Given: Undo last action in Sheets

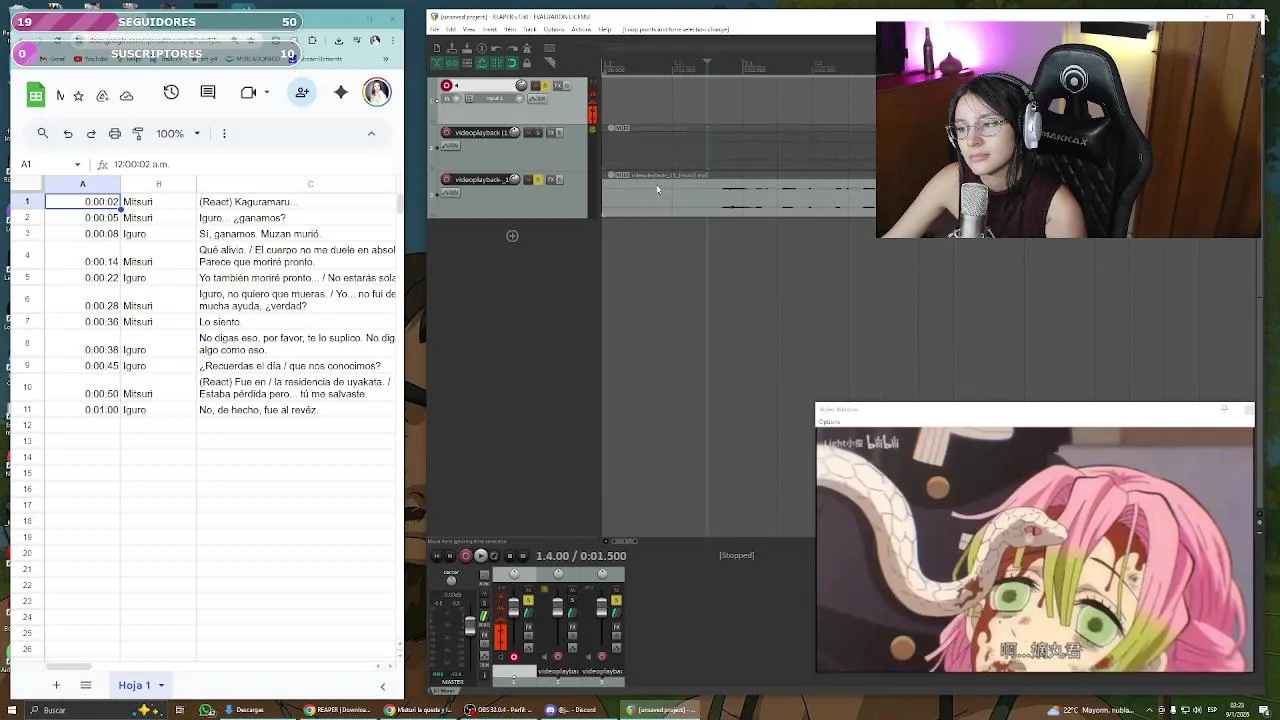Looking at the screenshot, I should 68,133.
